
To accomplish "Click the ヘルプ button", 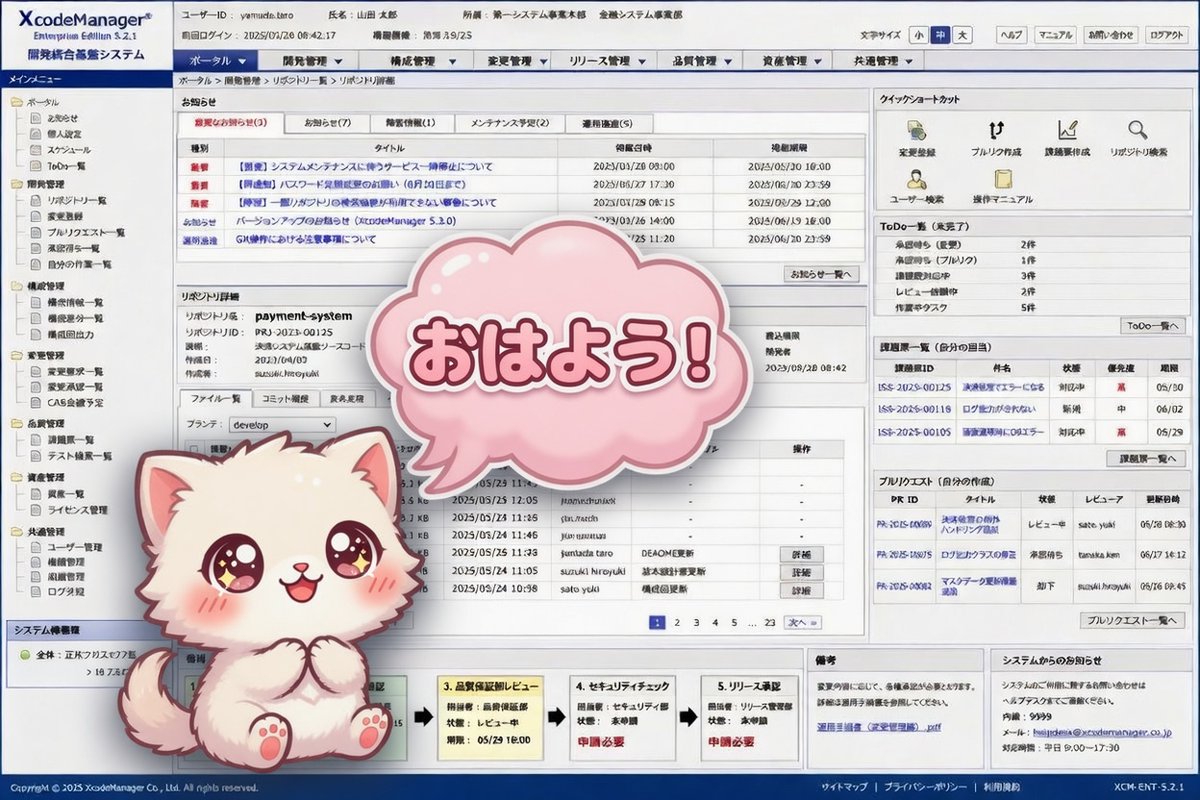I will pyautogui.click(x=1011, y=34).
